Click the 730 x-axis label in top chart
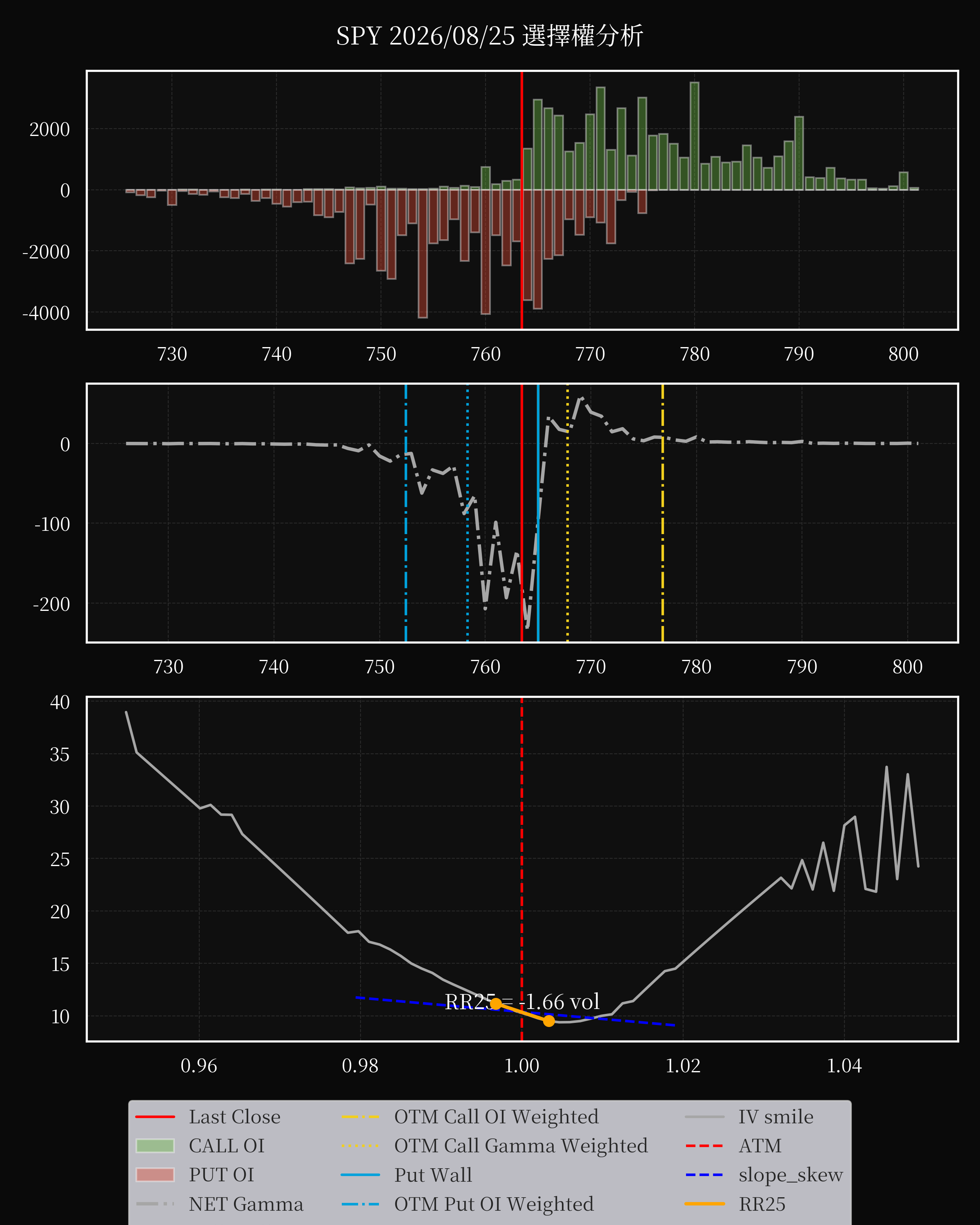This screenshot has width=980, height=1225. coord(172,354)
